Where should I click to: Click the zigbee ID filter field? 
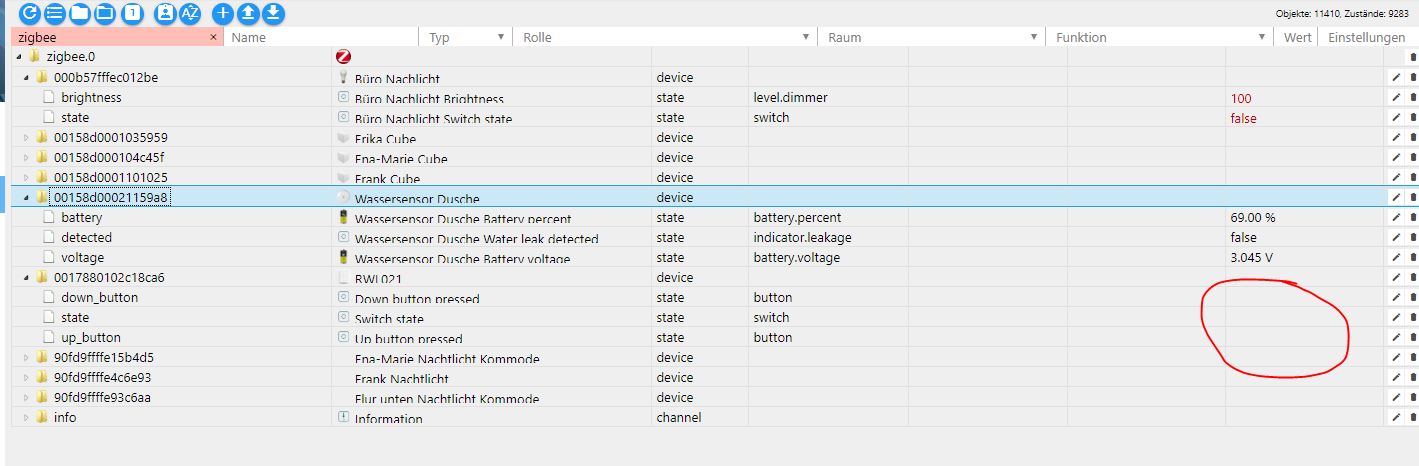(x=110, y=37)
